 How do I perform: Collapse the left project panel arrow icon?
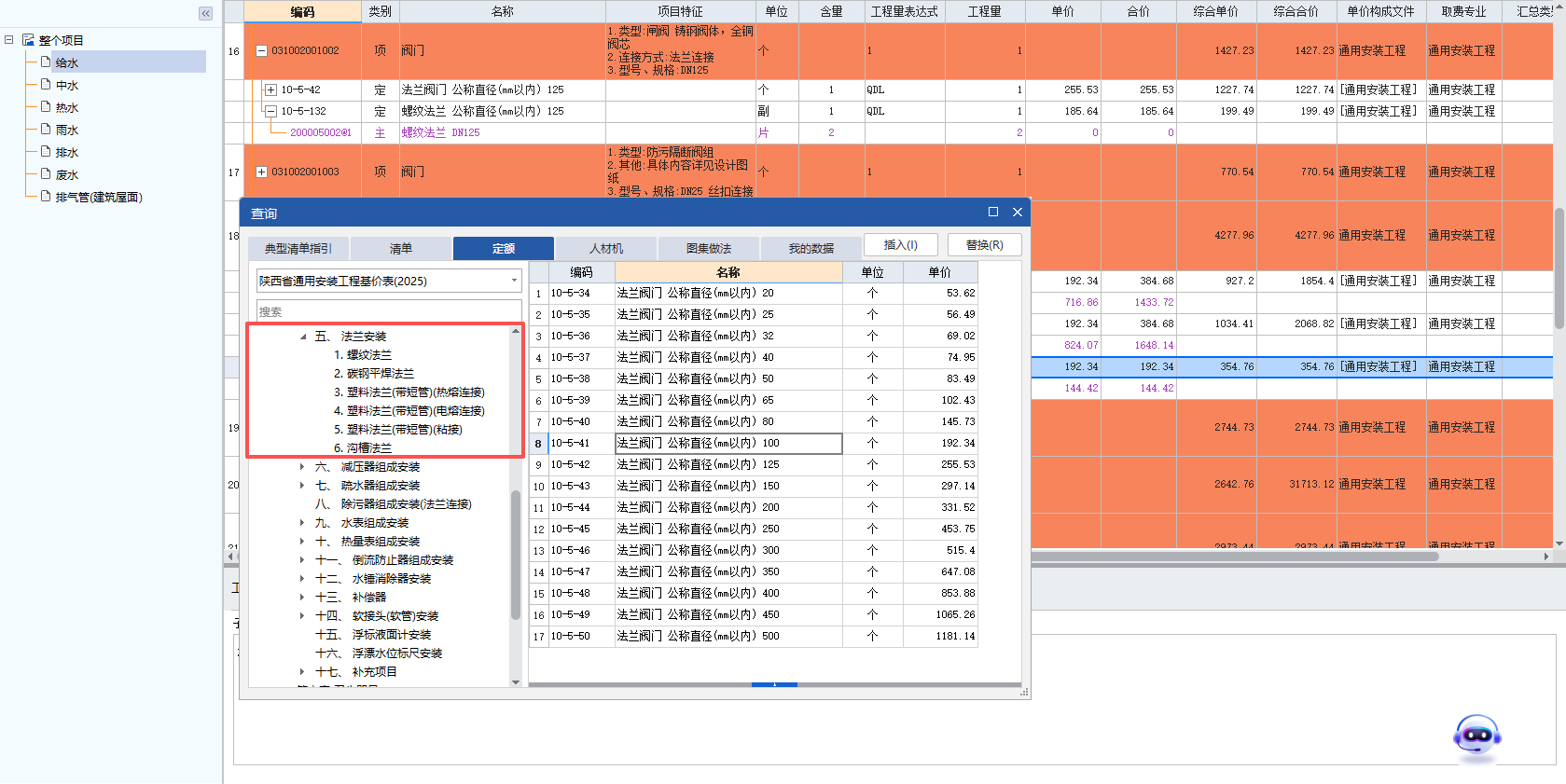tap(205, 13)
